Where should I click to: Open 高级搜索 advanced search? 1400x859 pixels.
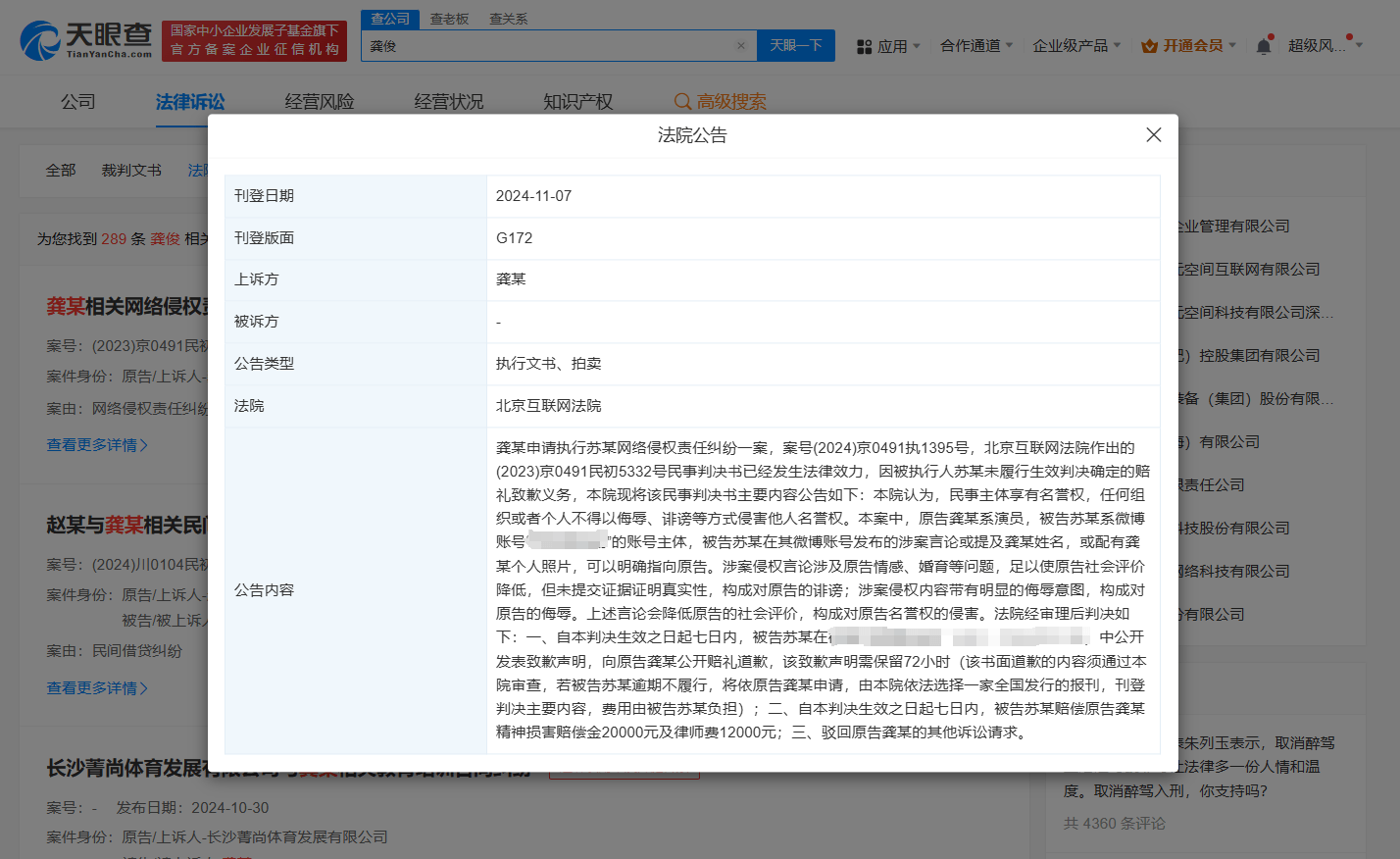(721, 102)
